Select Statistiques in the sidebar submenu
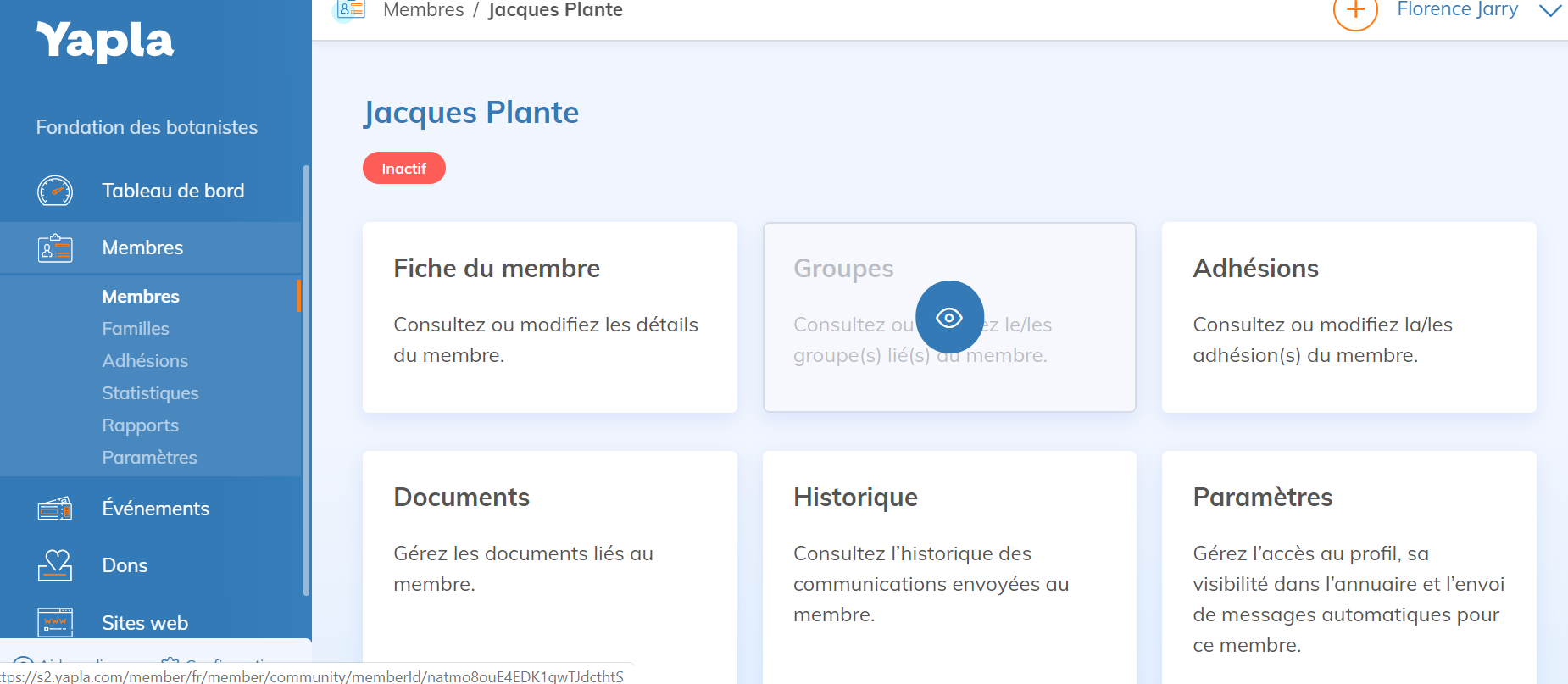Viewport: 1568px width, 684px height. [x=150, y=393]
